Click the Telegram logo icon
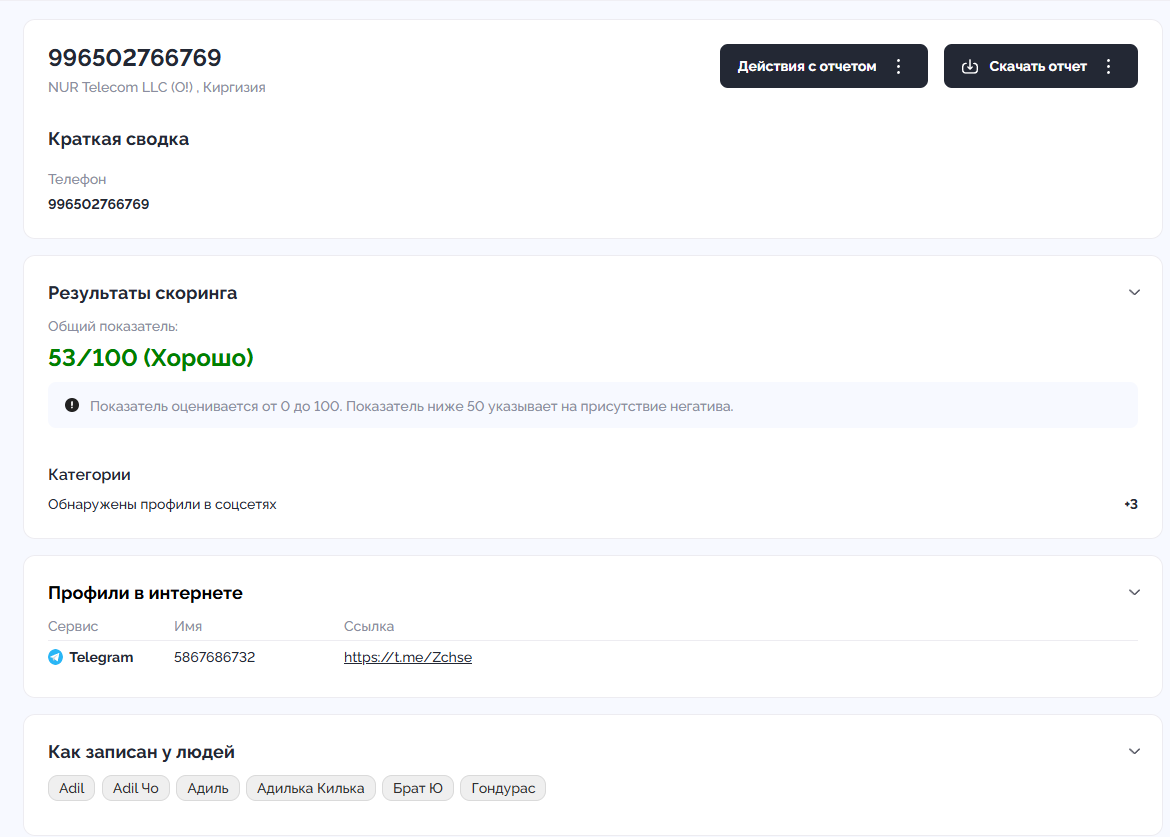 pos(55,657)
